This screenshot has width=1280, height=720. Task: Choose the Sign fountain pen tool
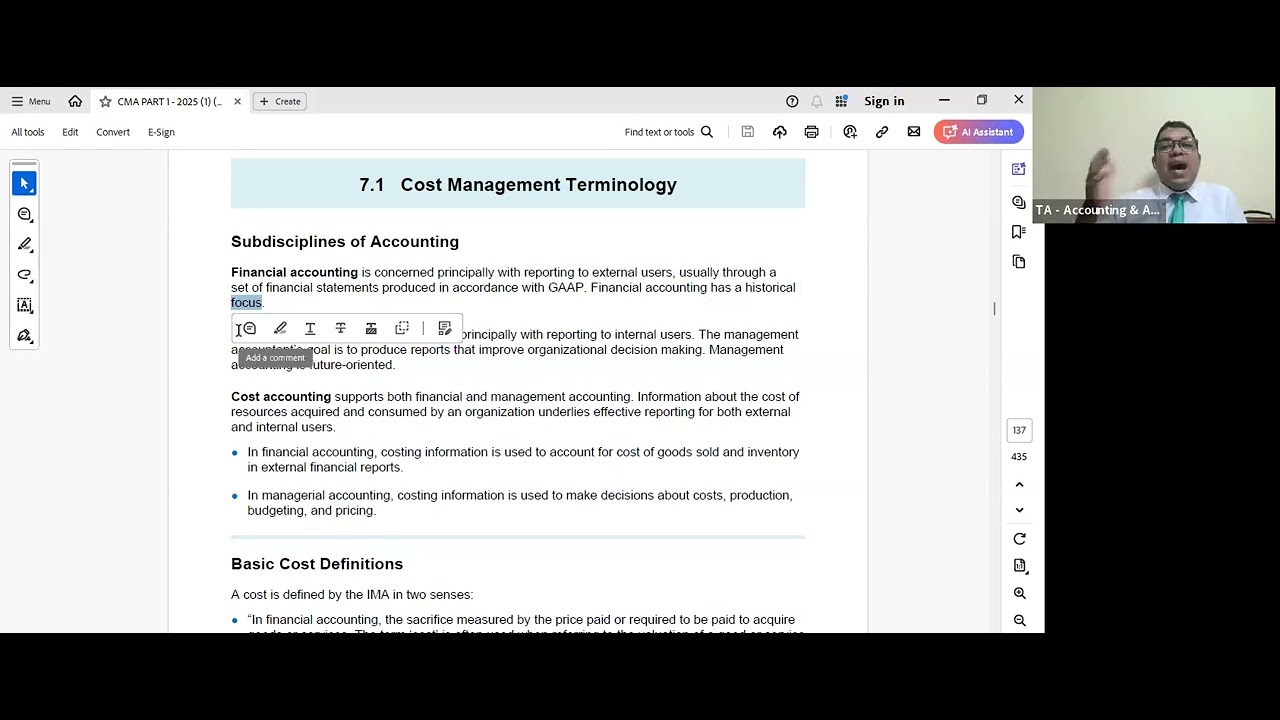click(25, 336)
